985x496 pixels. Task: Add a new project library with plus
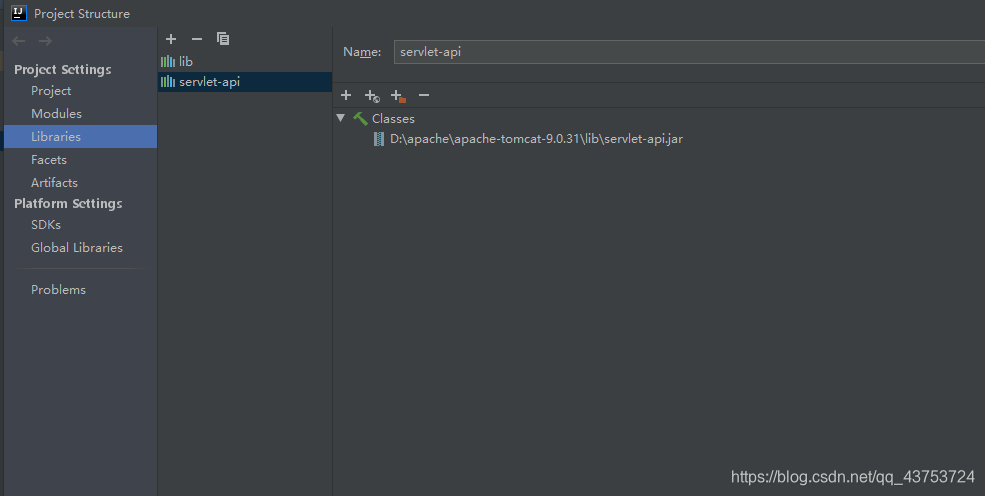[x=171, y=39]
